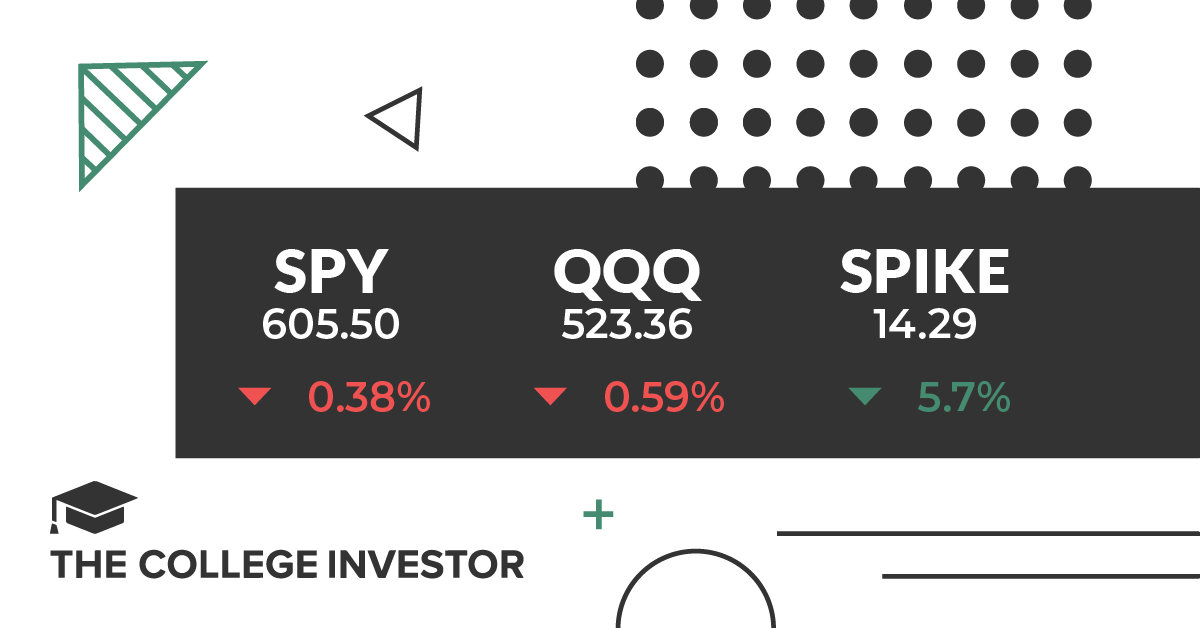Image resolution: width=1200 pixels, height=628 pixels.
Task: Click the upper horizontal line bottom right
Action: [988, 533]
